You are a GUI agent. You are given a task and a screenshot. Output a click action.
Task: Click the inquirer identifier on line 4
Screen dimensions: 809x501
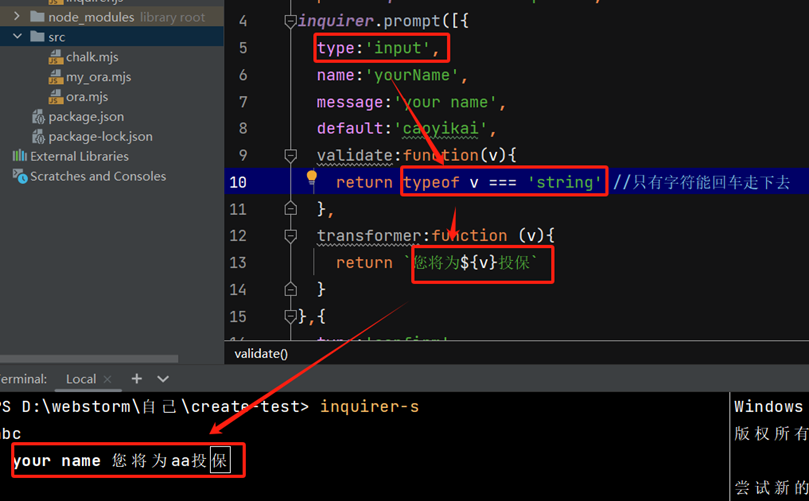(336, 21)
